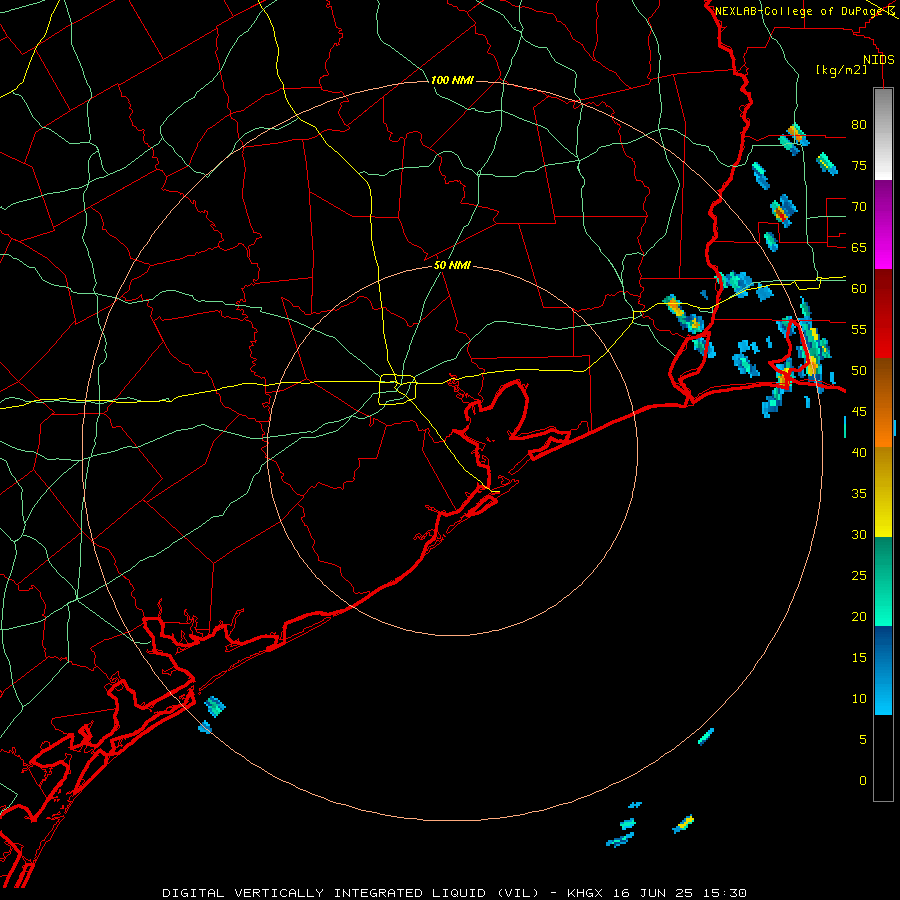The width and height of the screenshot is (900, 900).
Task: Pick the orange-brown segment of color bar
Action: (883, 402)
